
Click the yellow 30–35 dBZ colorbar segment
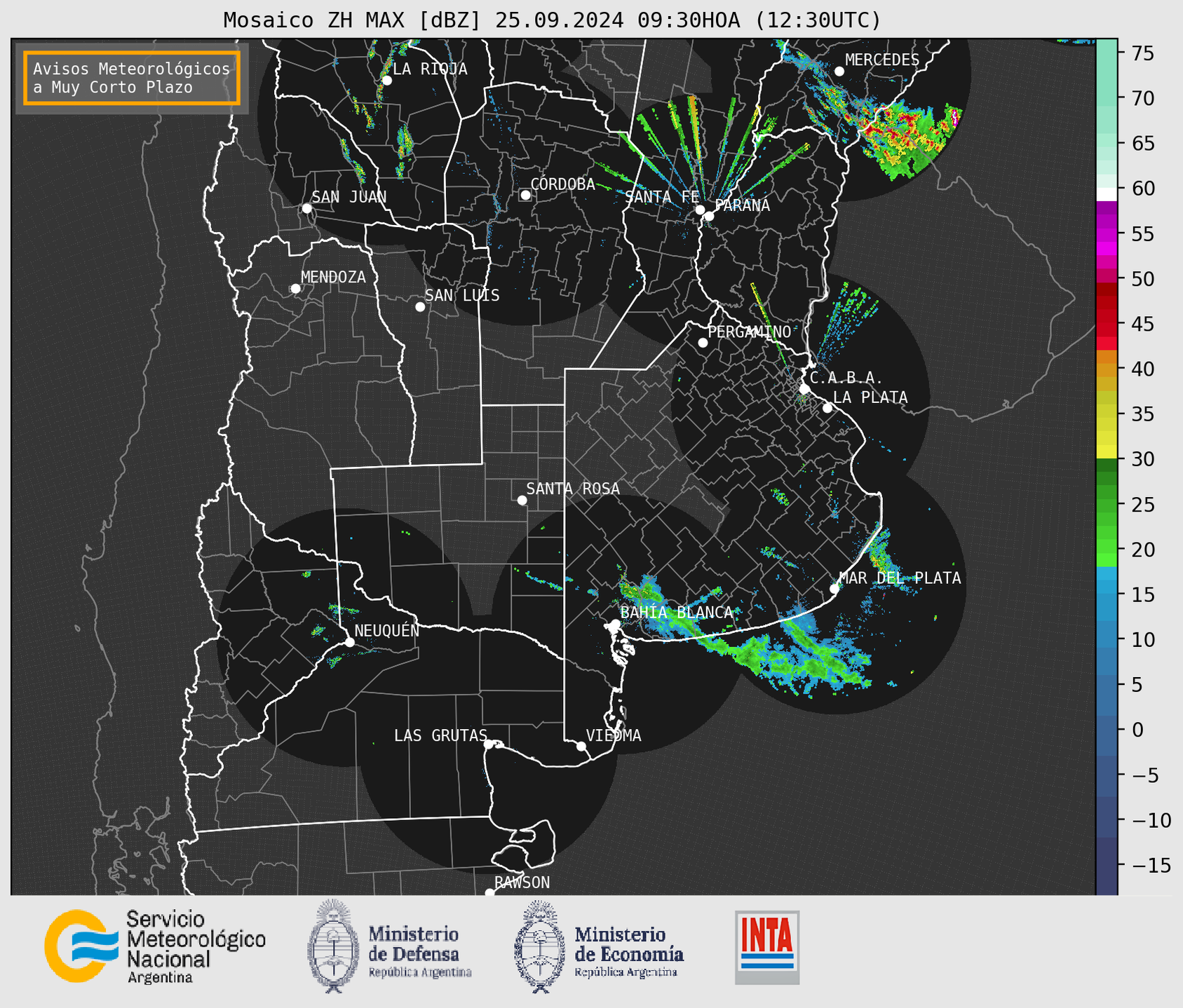point(1107,436)
